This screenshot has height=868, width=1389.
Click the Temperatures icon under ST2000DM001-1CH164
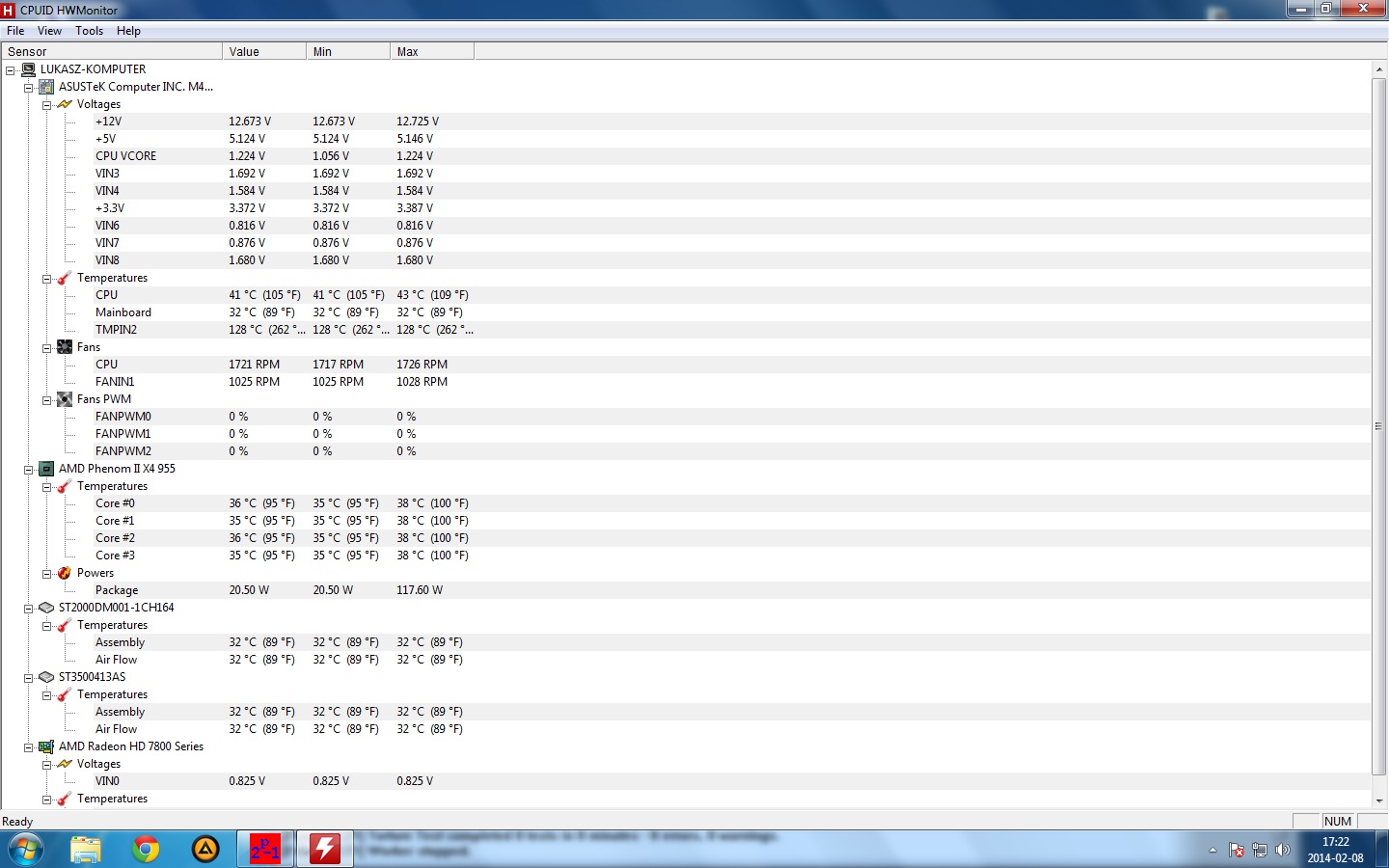tap(65, 625)
